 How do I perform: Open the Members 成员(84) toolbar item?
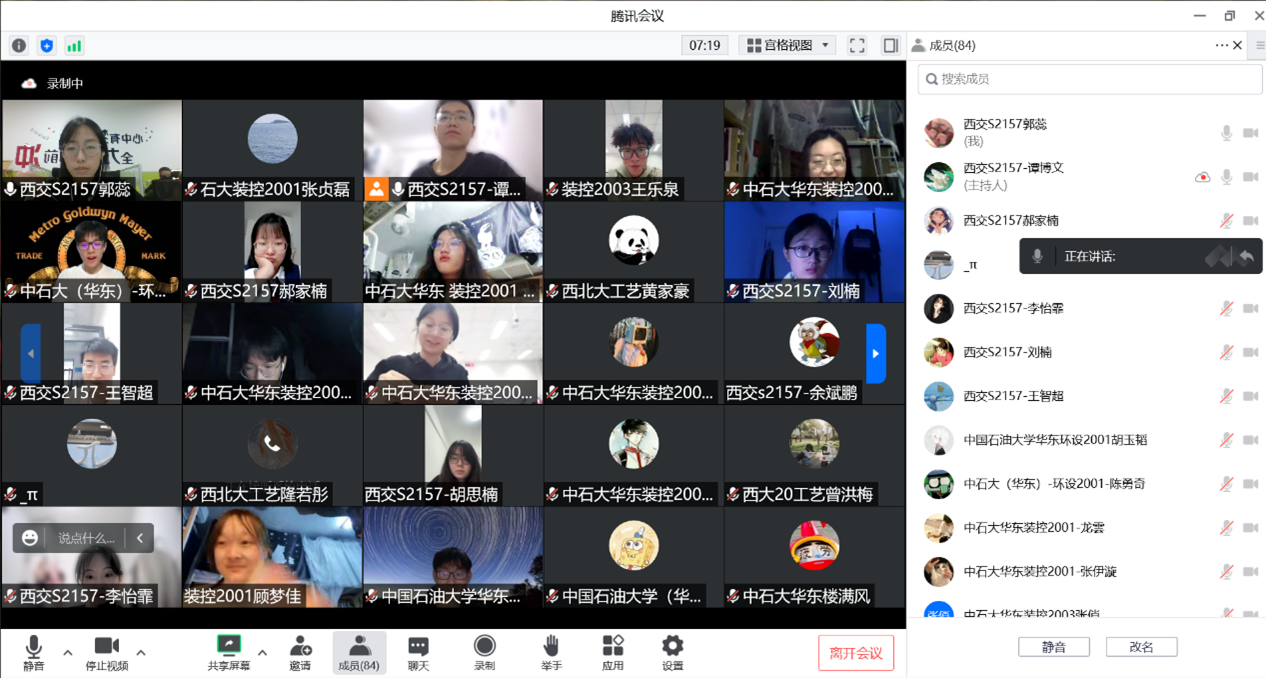point(359,653)
